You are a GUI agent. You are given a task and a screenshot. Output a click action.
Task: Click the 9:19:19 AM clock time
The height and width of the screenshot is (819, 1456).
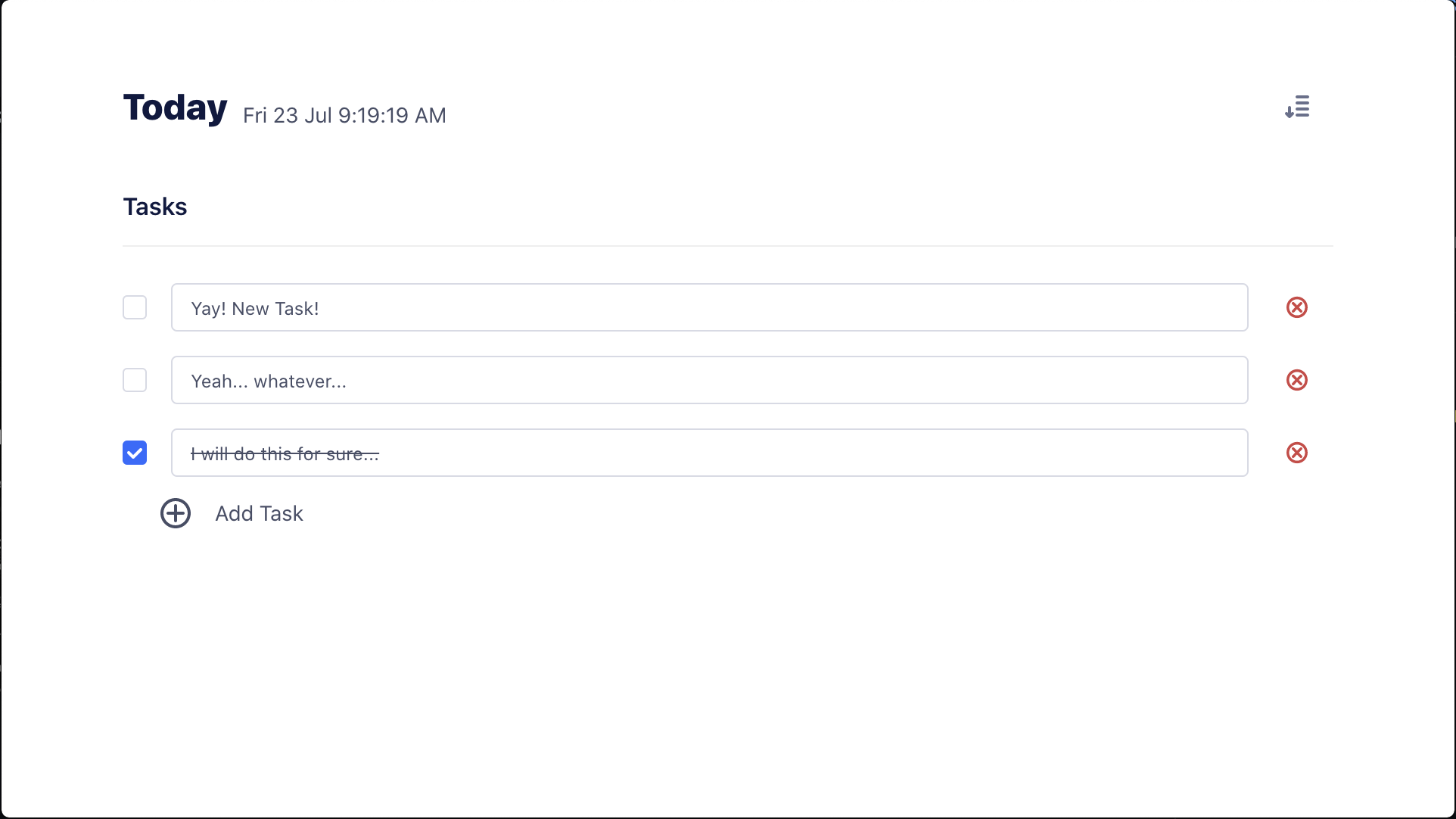click(392, 115)
